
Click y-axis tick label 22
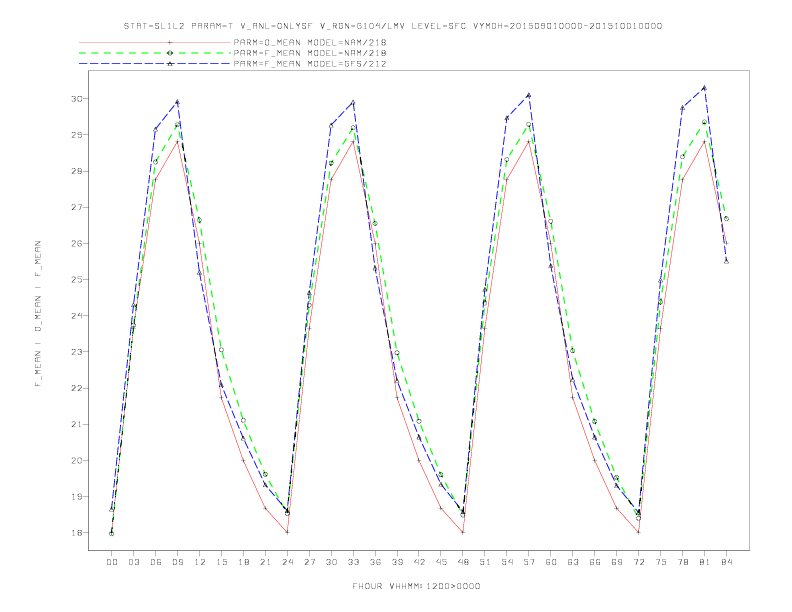tap(76, 388)
